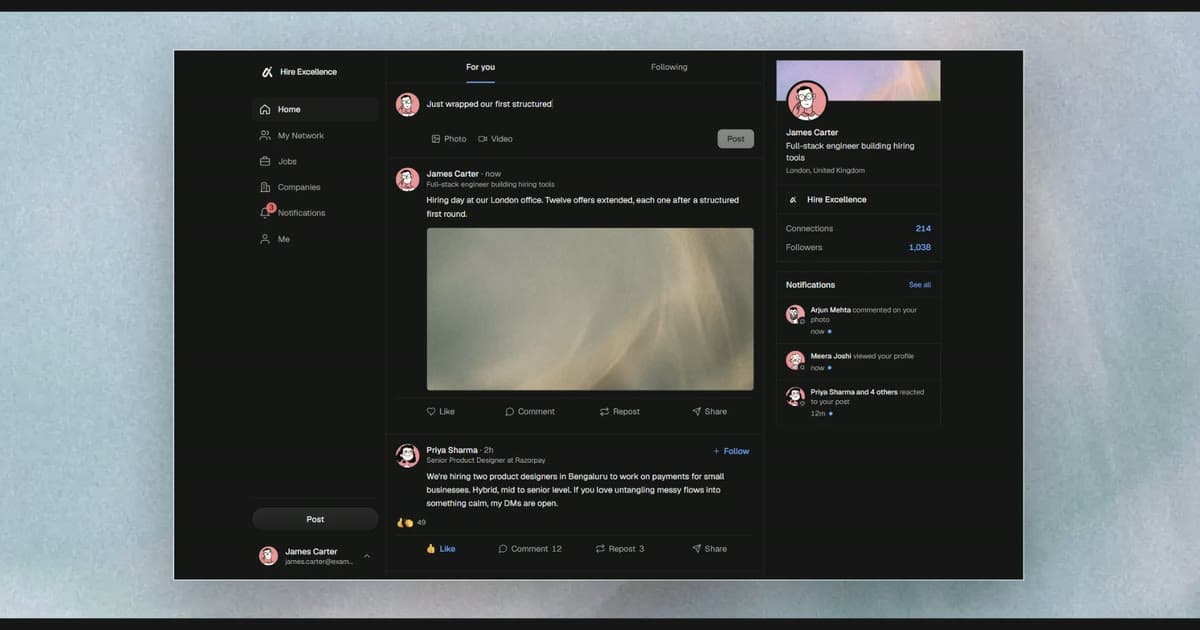The image size is (1200, 630).
Task: Click the Hire Excellence logo icon
Action: 267,72
